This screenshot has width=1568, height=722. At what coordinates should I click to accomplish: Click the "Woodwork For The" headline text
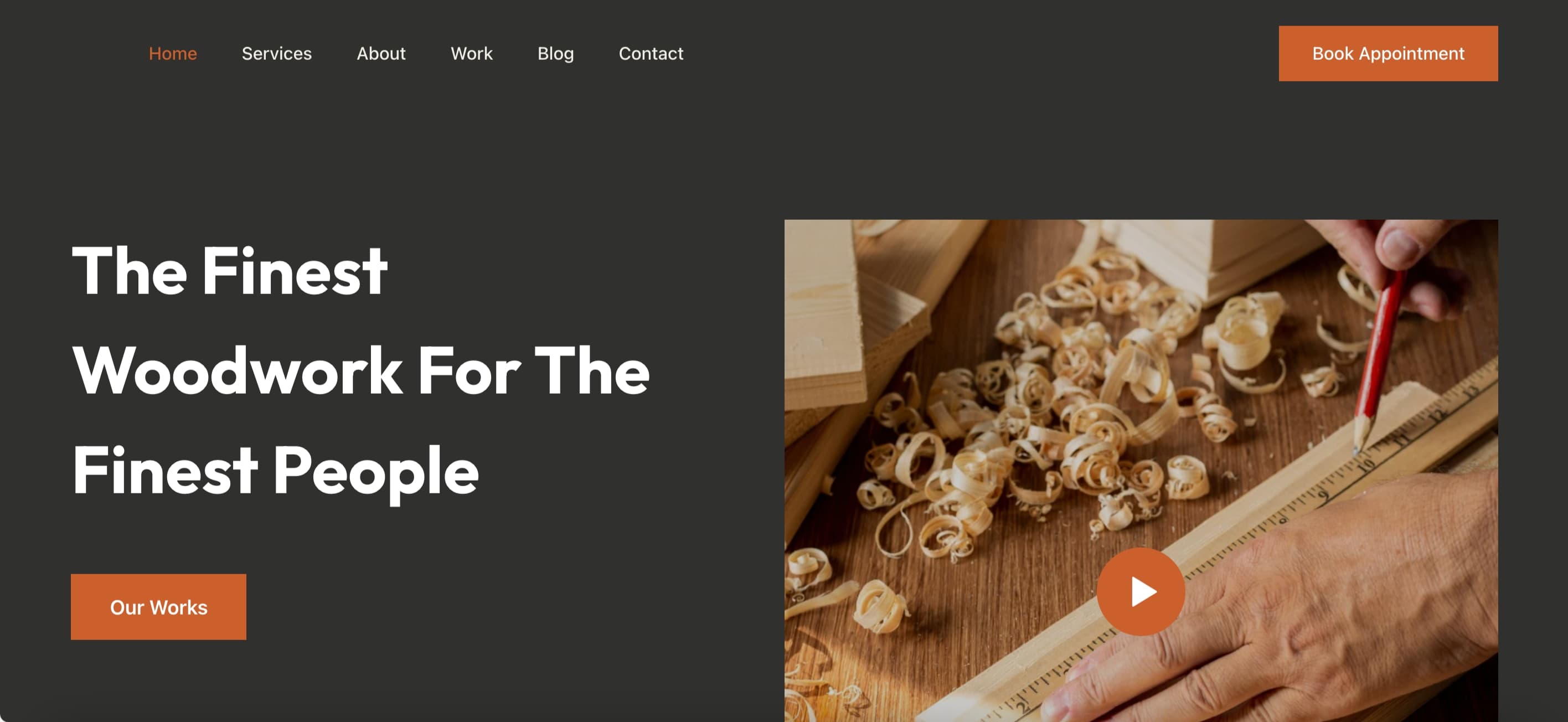coord(361,371)
